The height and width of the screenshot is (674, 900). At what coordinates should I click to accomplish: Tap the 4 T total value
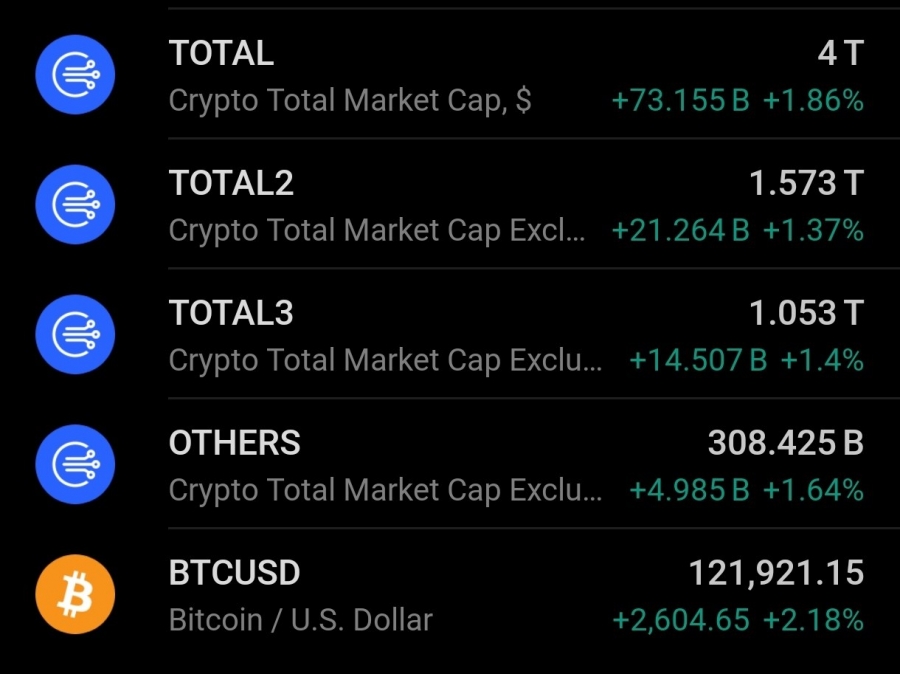(839, 54)
